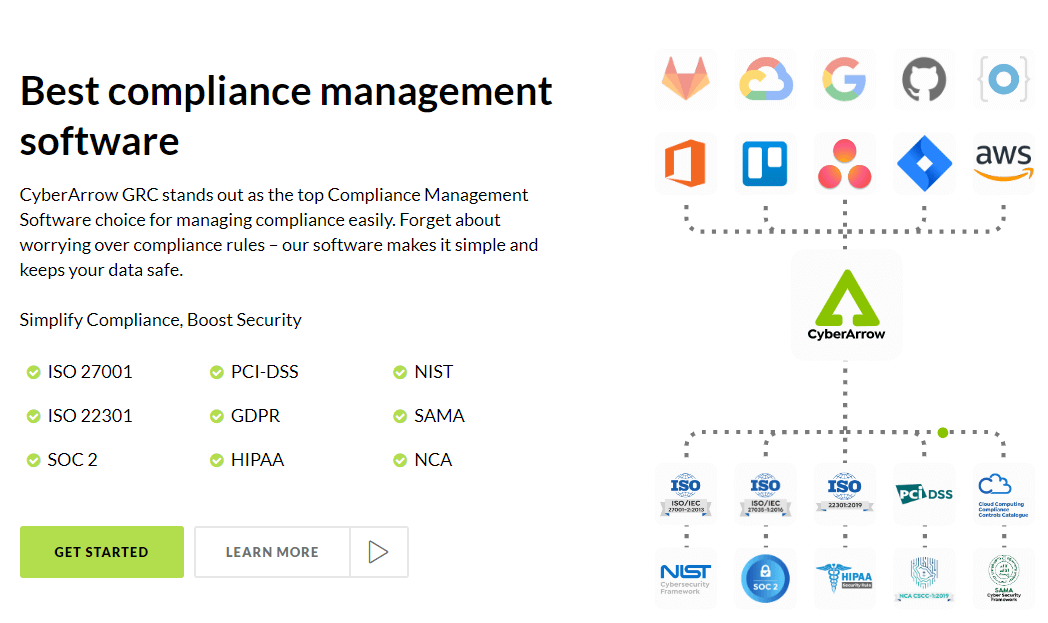Select the Google Cloud icon
This screenshot has height=623, width=1048.
(x=765, y=79)
